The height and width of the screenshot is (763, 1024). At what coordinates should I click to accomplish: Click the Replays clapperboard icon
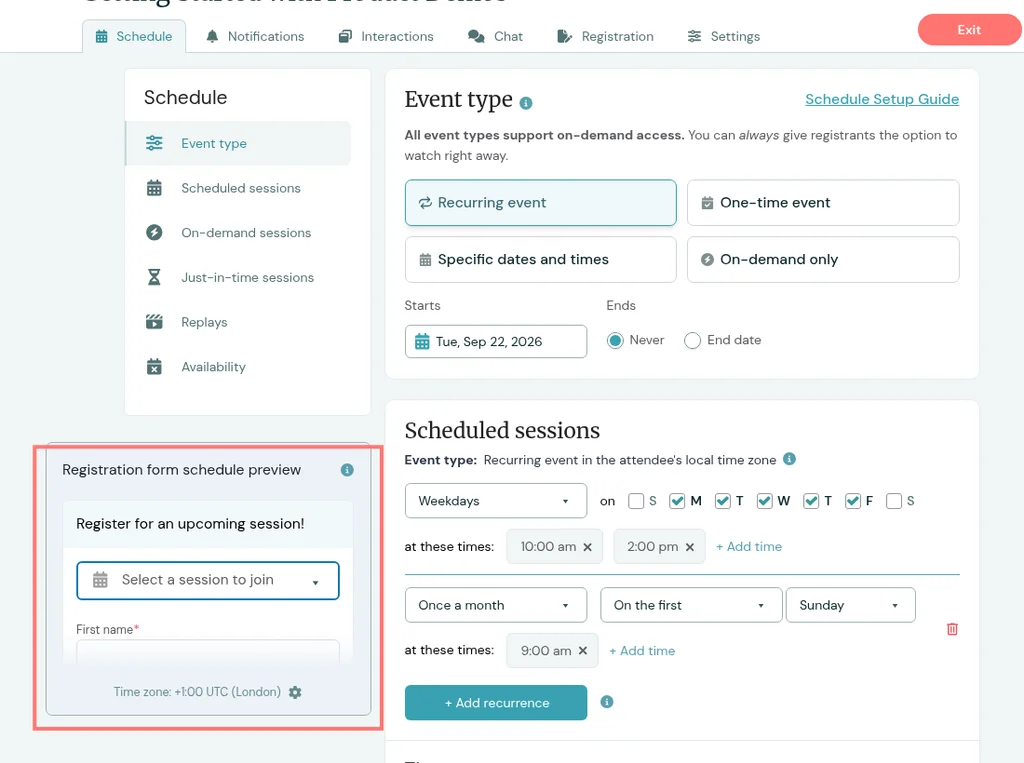154,322
